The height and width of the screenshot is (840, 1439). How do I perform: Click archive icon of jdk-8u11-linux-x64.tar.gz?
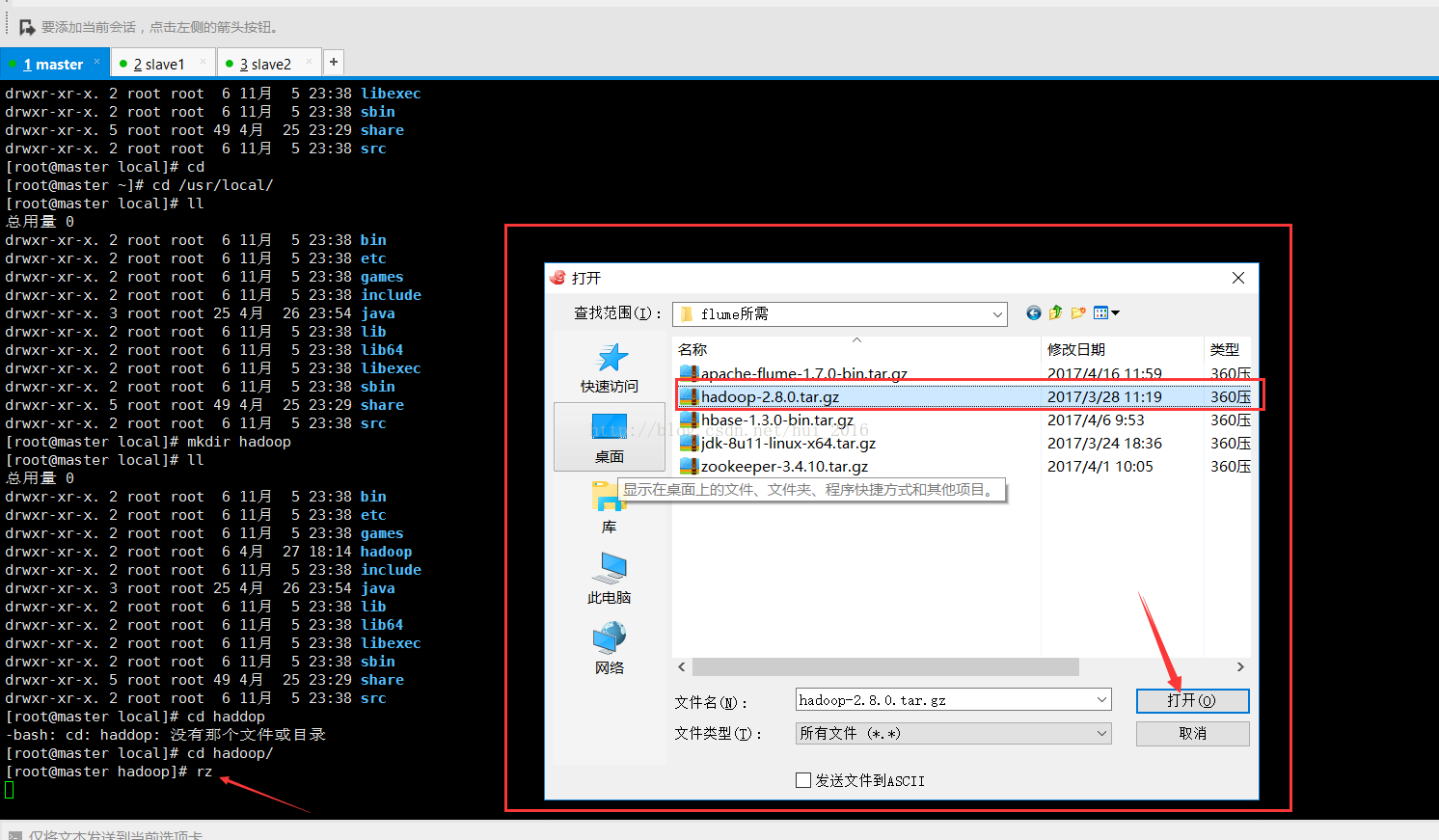689,443
